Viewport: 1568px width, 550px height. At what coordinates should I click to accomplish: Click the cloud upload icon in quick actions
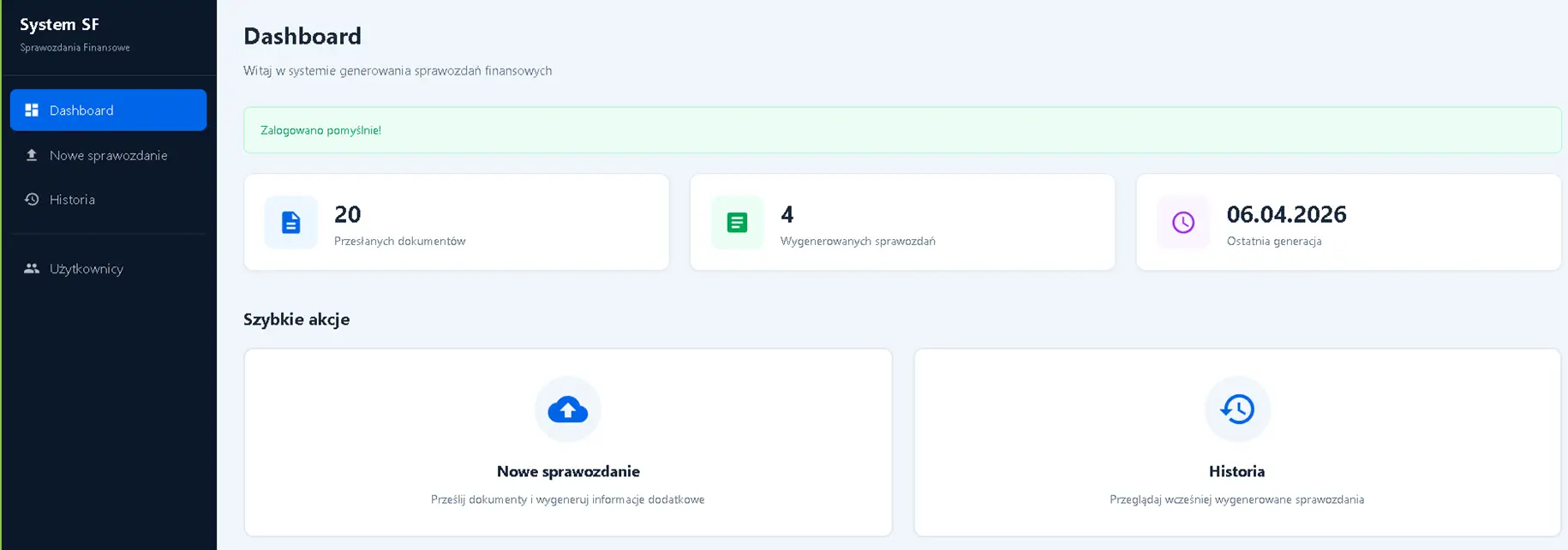click(x=568, y=410)
